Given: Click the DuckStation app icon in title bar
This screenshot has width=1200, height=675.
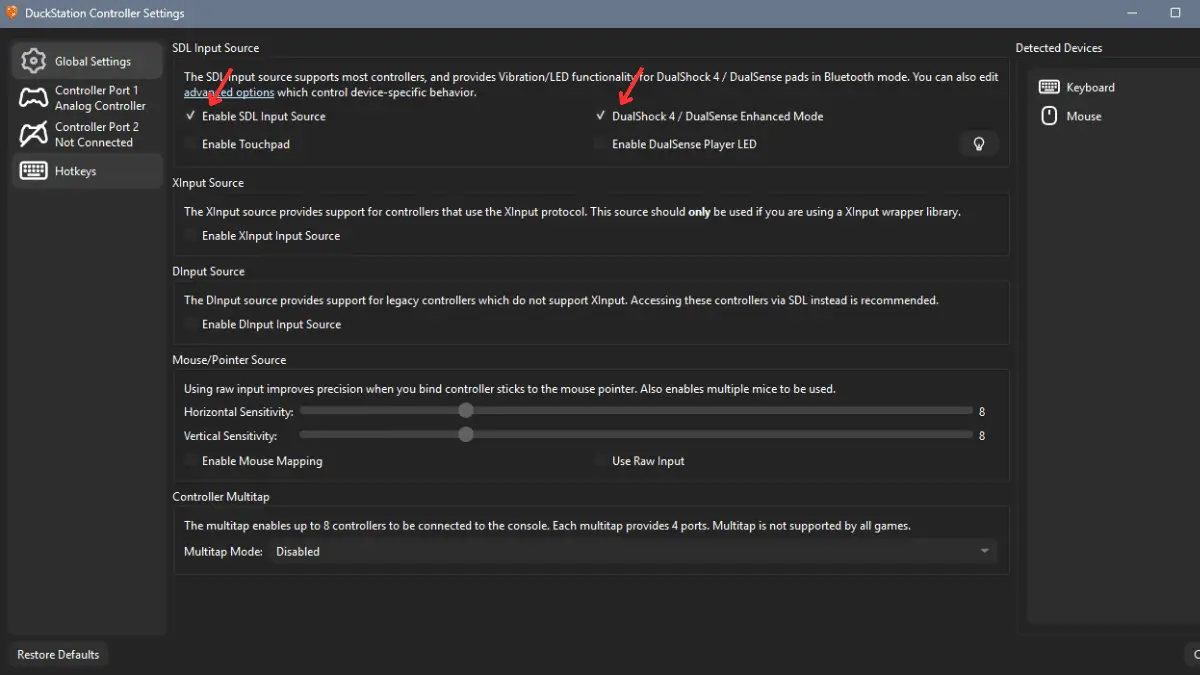Looking at the screenshot, I should [12, 13].
